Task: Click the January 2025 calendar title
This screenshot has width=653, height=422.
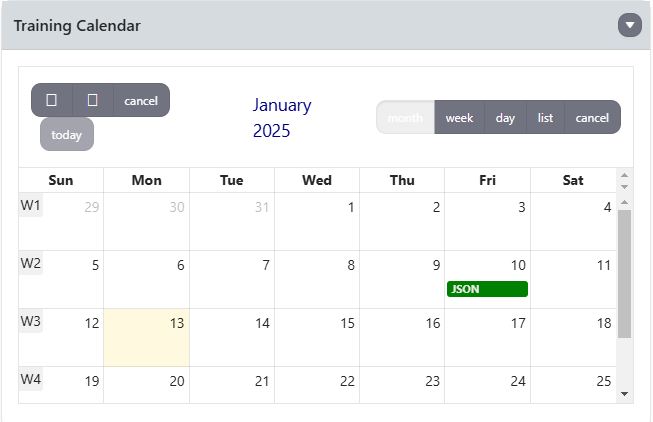Action: [x=282, y=117]
